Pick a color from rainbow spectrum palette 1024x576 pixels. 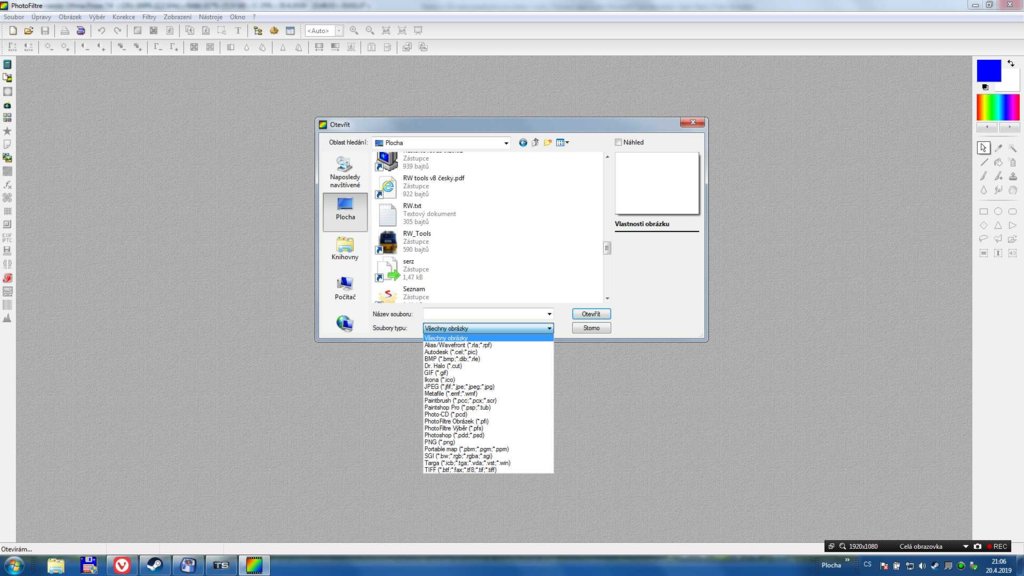point(997,107)
